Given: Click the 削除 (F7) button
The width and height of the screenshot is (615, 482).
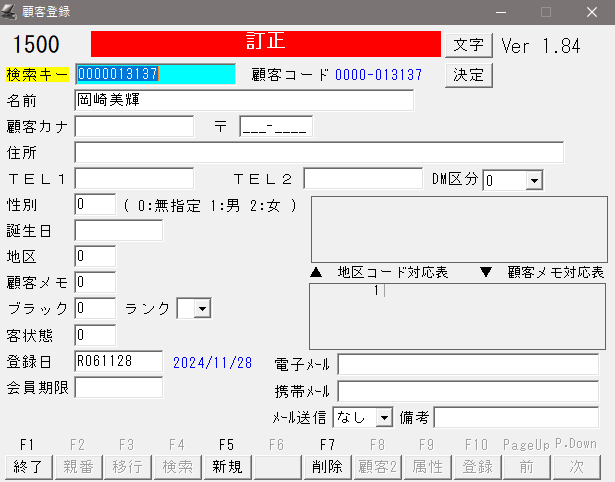Looking at the screenshot, I should pyautogui.click(x=327, y=466).
